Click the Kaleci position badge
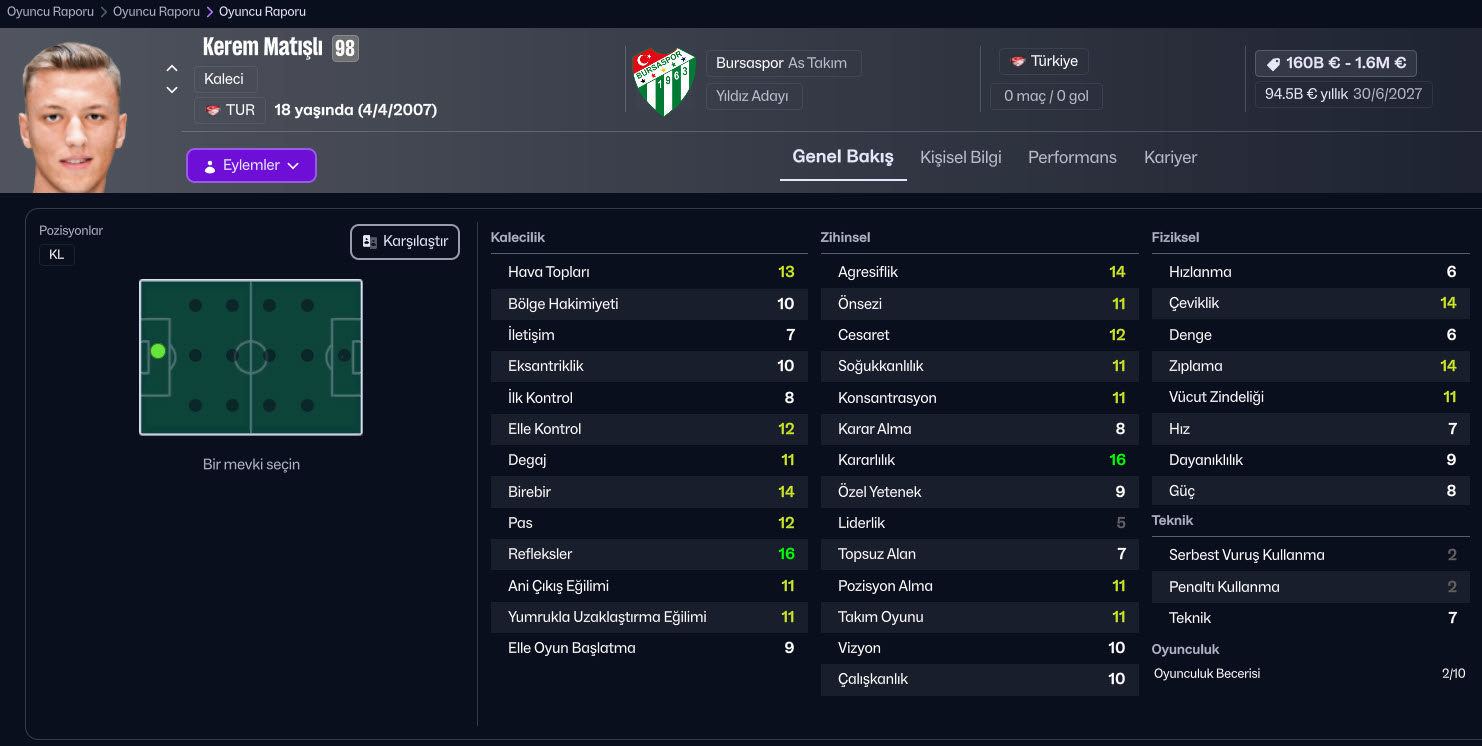The image size is (1482, 746). 224,79
